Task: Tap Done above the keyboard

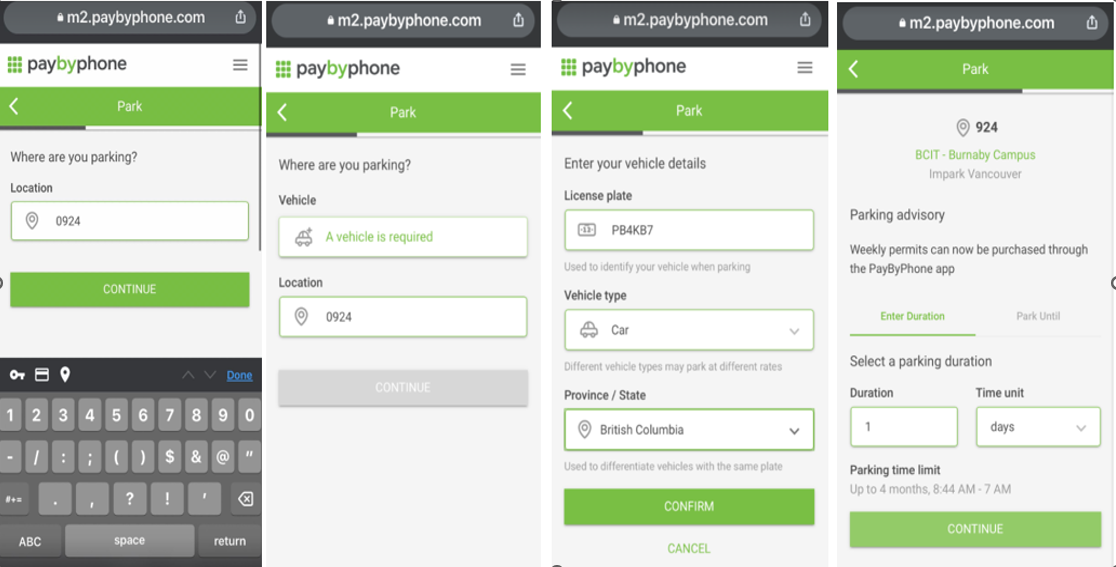Action: tap(239, 376)
